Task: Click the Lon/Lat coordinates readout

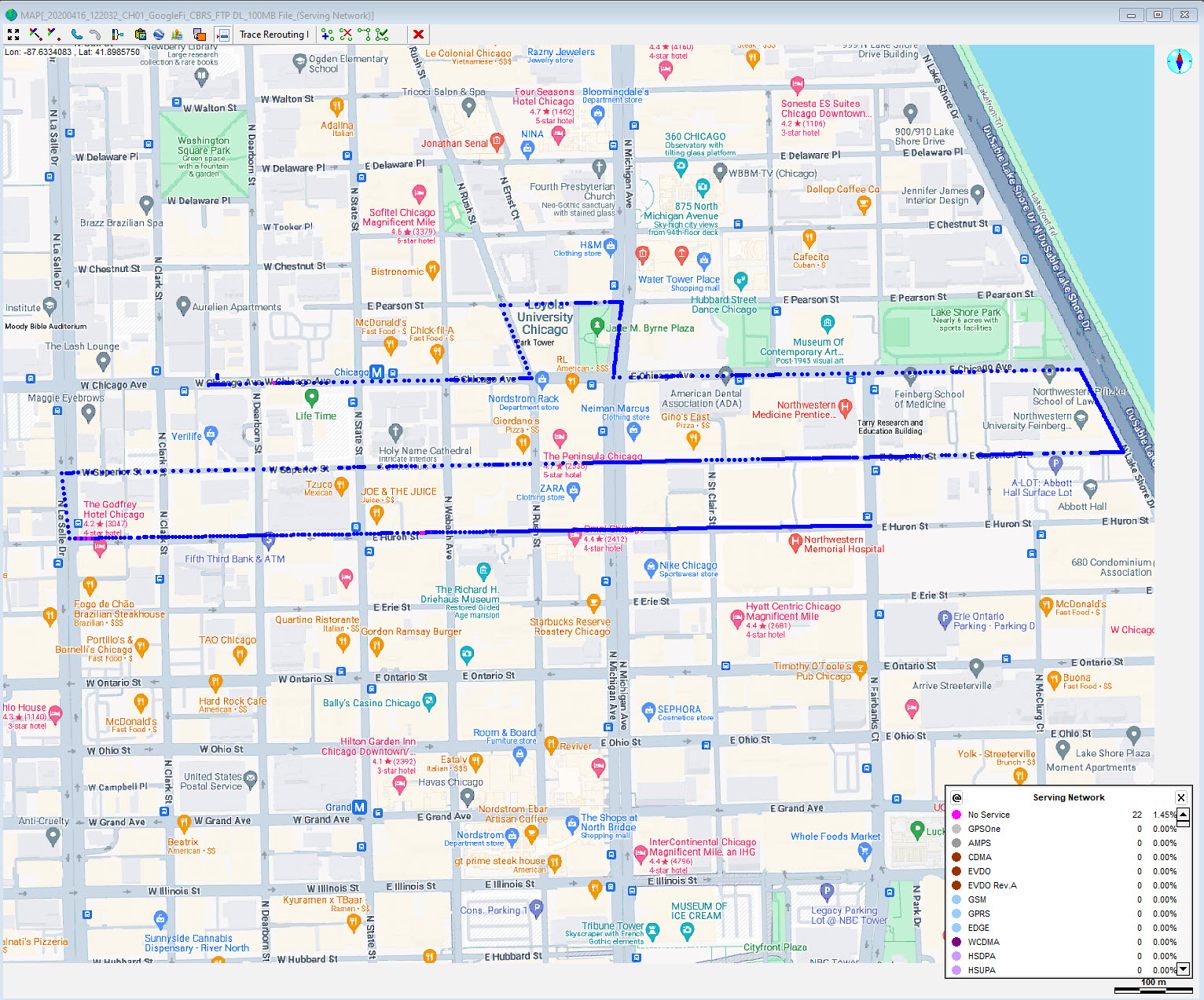Action: coord(72,52)
